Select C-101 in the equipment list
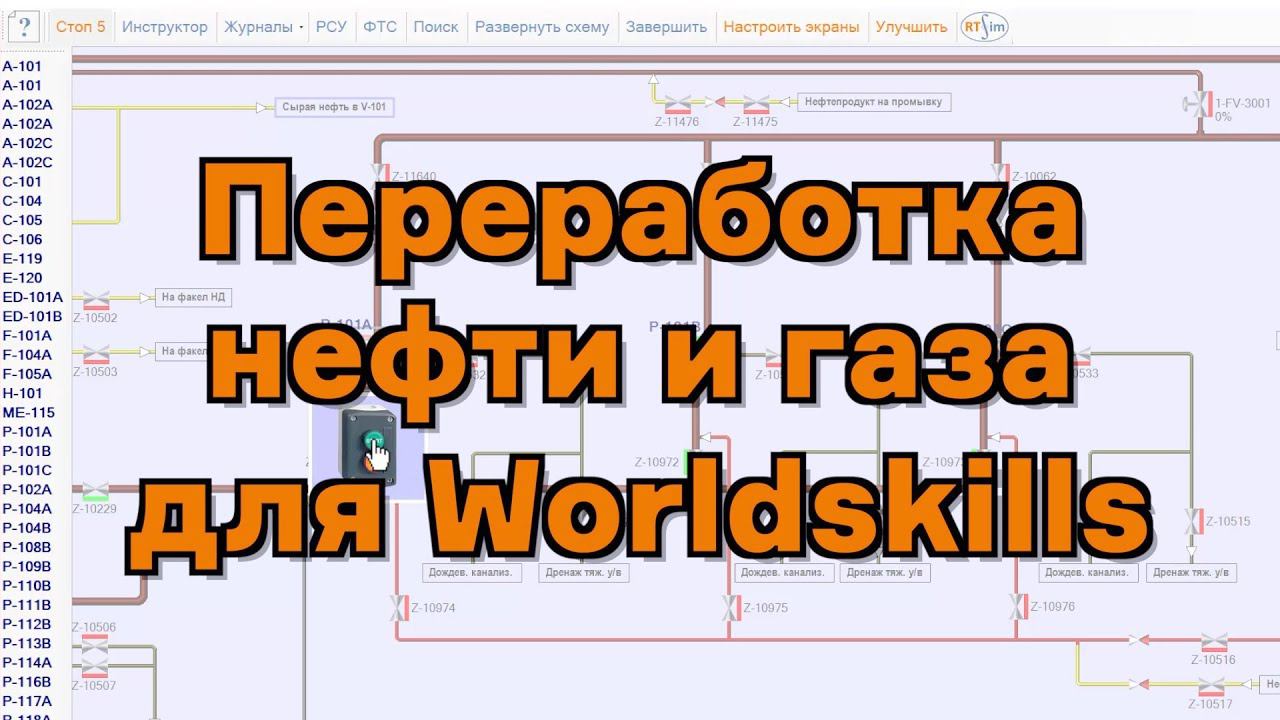This screenshot has width=1280, height=720. (x=22, y=182)
